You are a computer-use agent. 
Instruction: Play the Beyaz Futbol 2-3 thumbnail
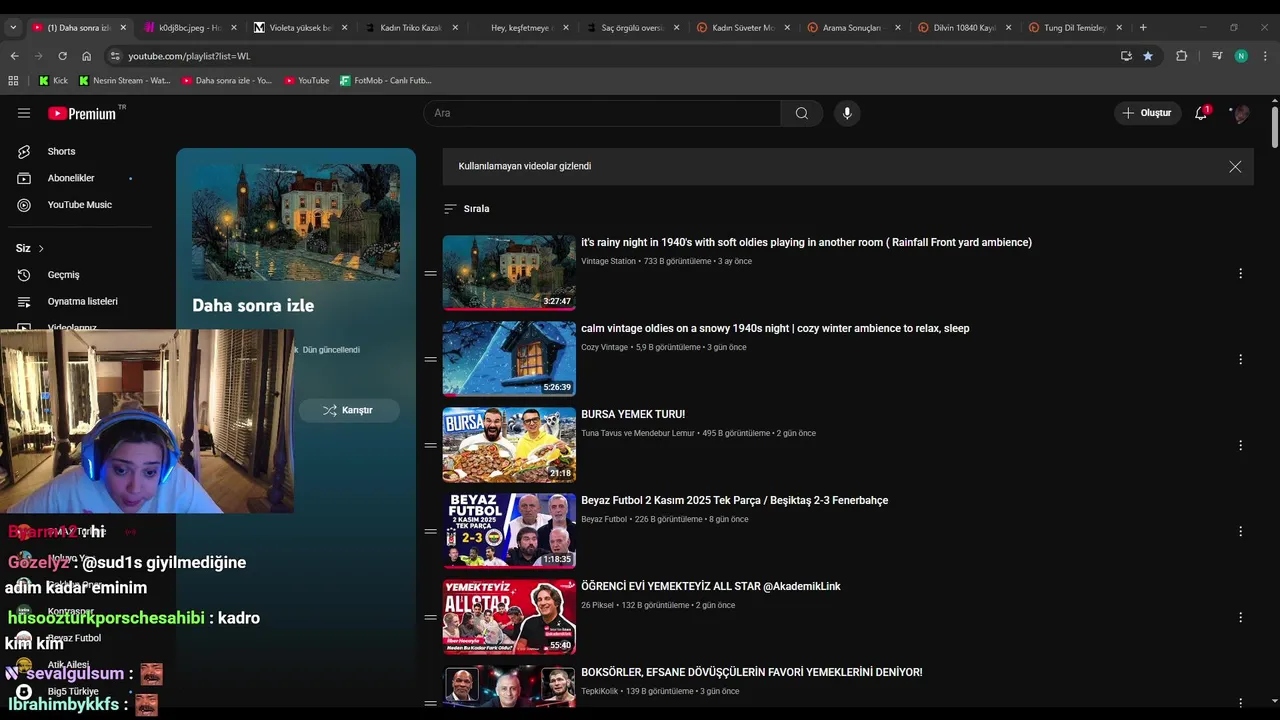coord(509,531)
